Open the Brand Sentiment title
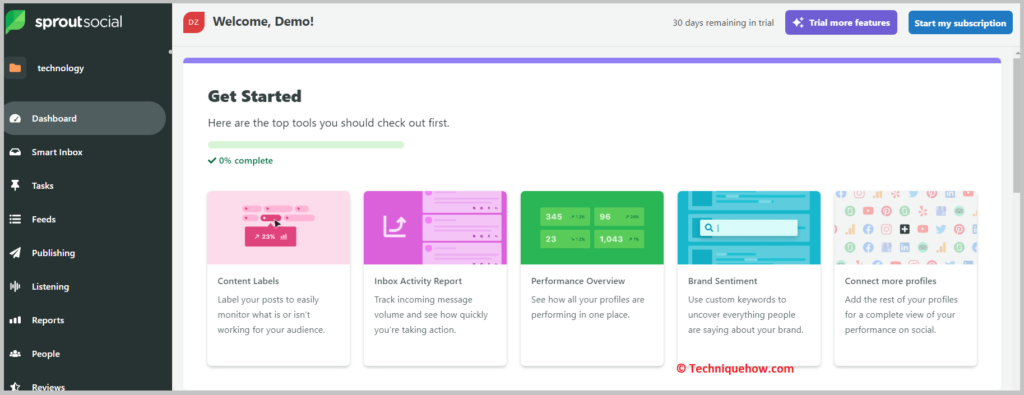Viewport: 1024px width, 395px height. tap(723, 281)
